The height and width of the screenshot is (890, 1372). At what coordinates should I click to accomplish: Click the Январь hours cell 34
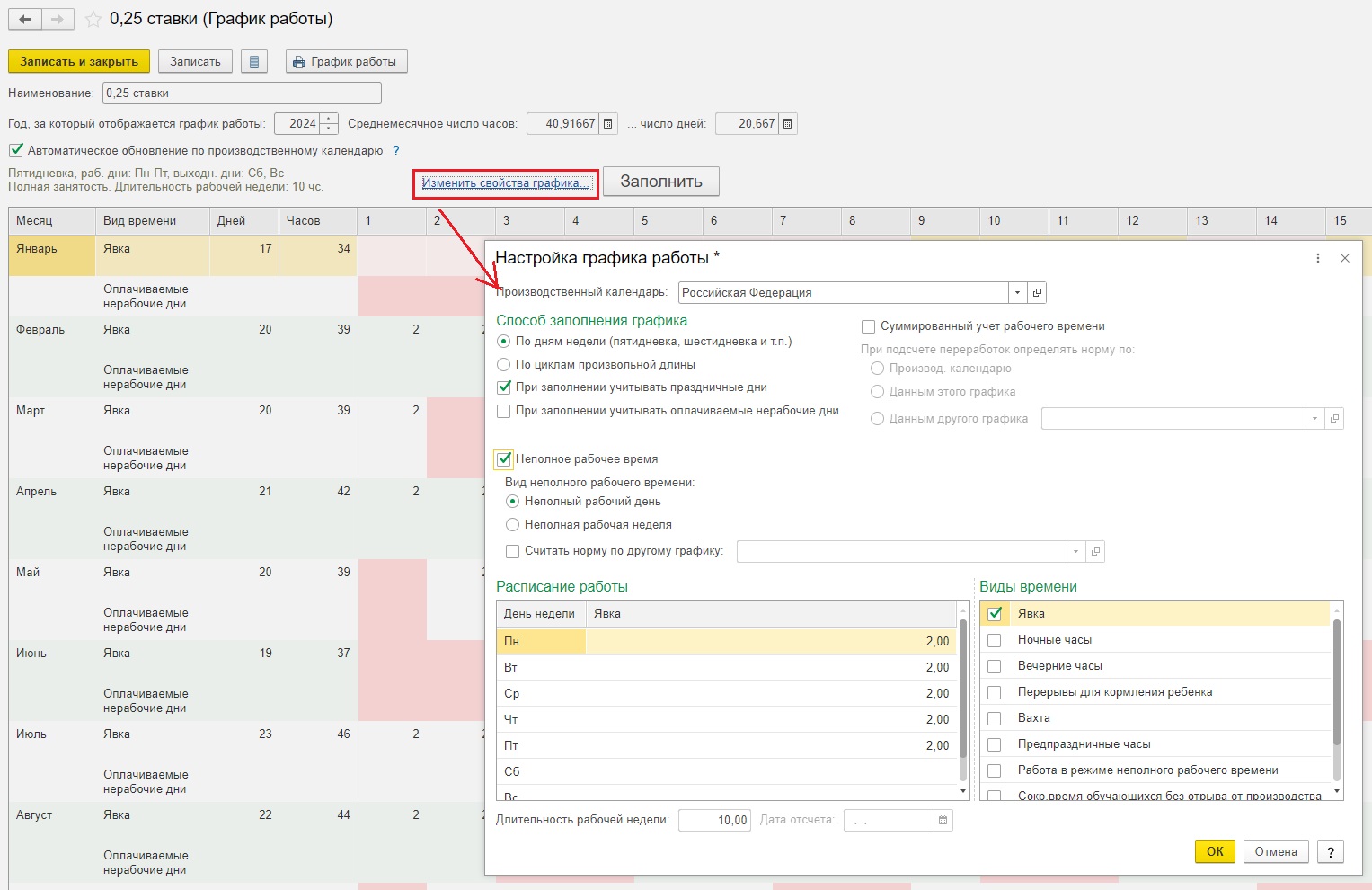[x=318, y=255]
